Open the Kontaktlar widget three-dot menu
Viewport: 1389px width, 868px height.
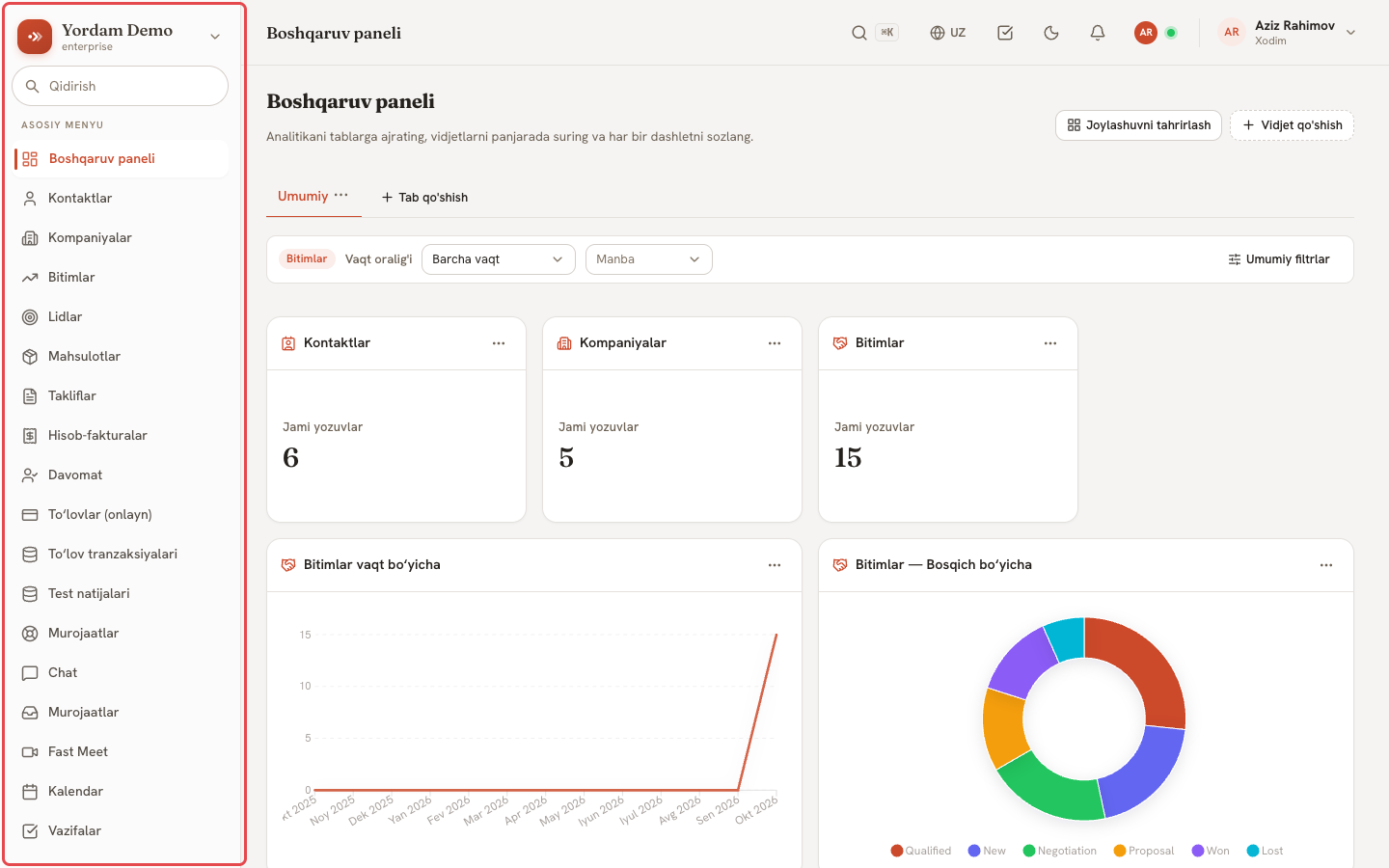[499, 343]
